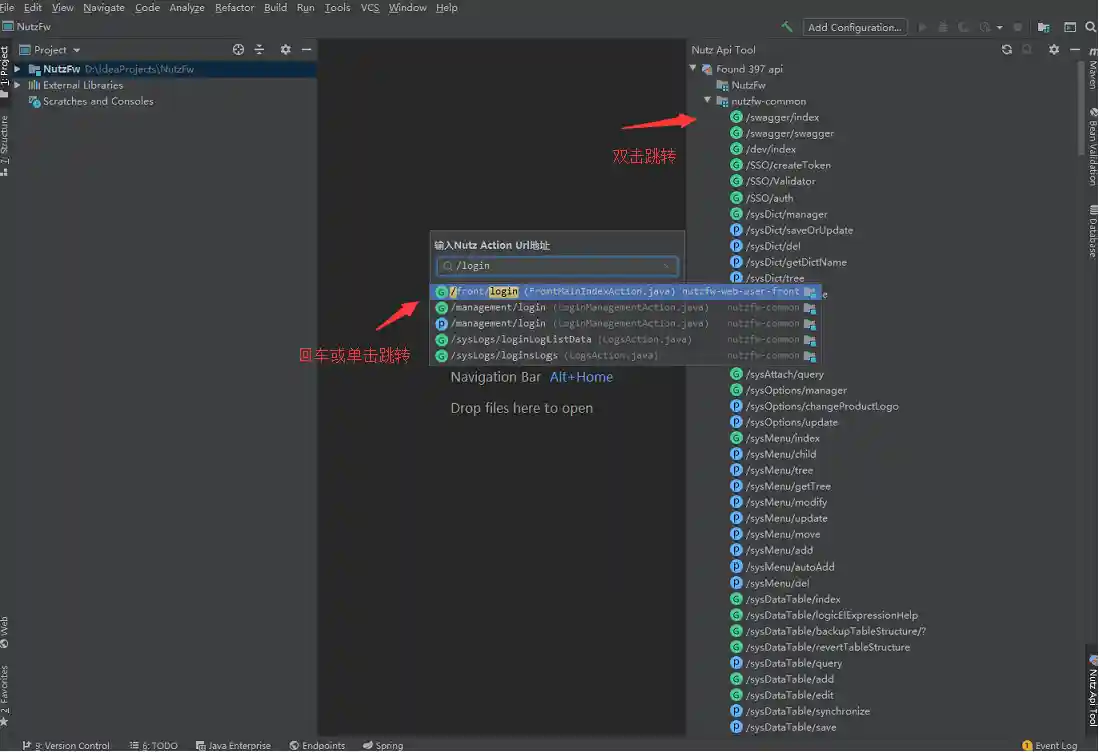This screenshot has width=1099, height=752.
Task: Refresh the Nutz Api Tool list
Action: tap(1007, 49)
